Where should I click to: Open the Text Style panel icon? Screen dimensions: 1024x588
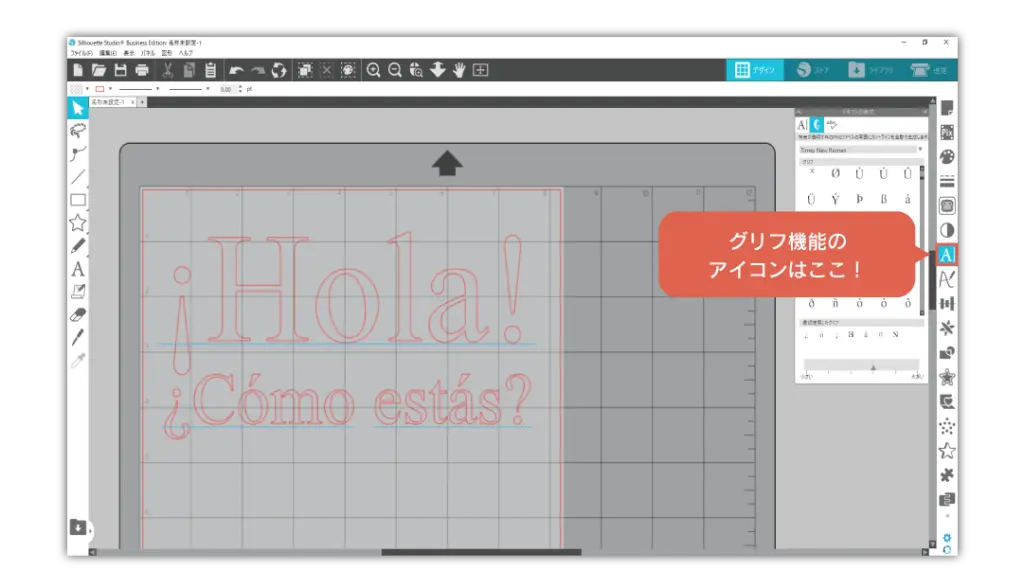[946, 255]
